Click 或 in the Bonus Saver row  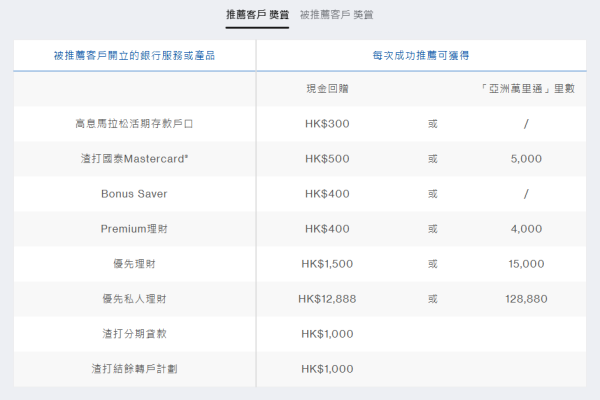(432, 194)
